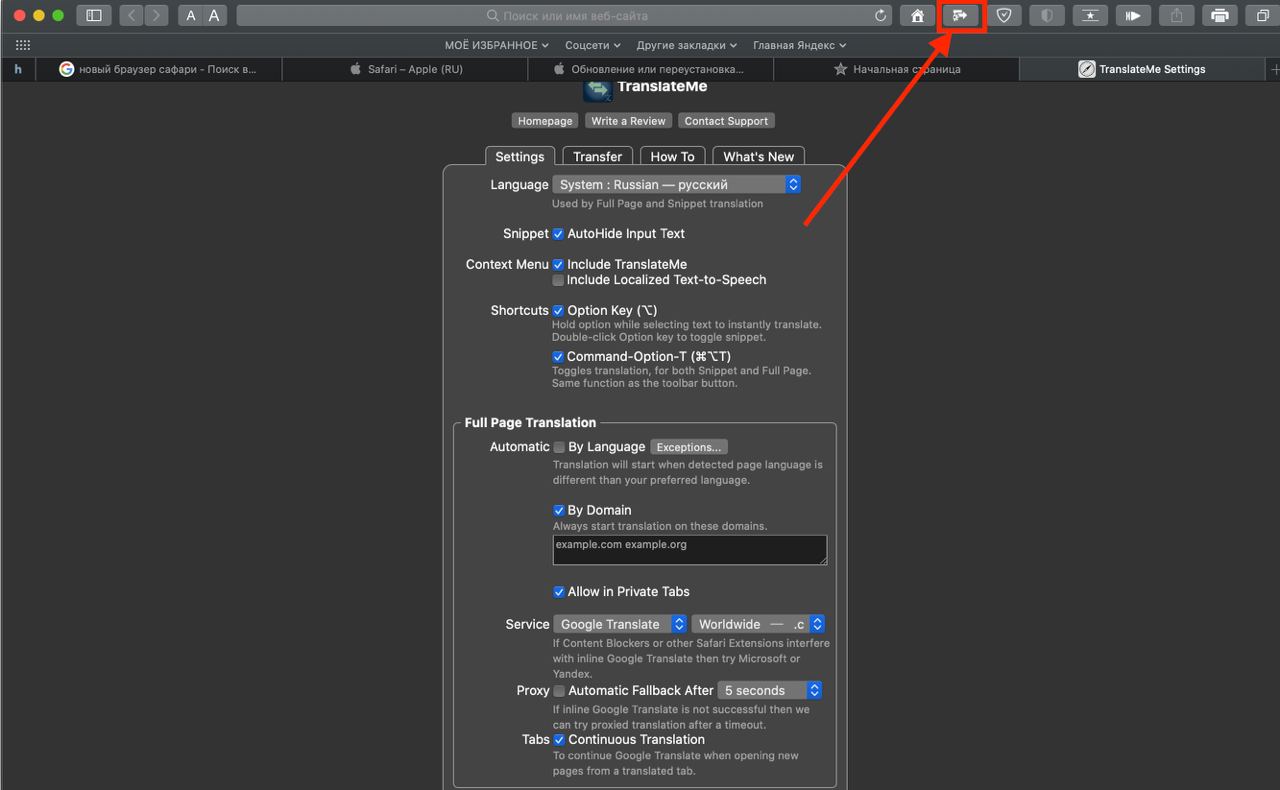Screen dimensions: 1280x790
Task: Enable Include Localized Text-to-Speech
Action: pyautogui.click(x=558, y=280)
